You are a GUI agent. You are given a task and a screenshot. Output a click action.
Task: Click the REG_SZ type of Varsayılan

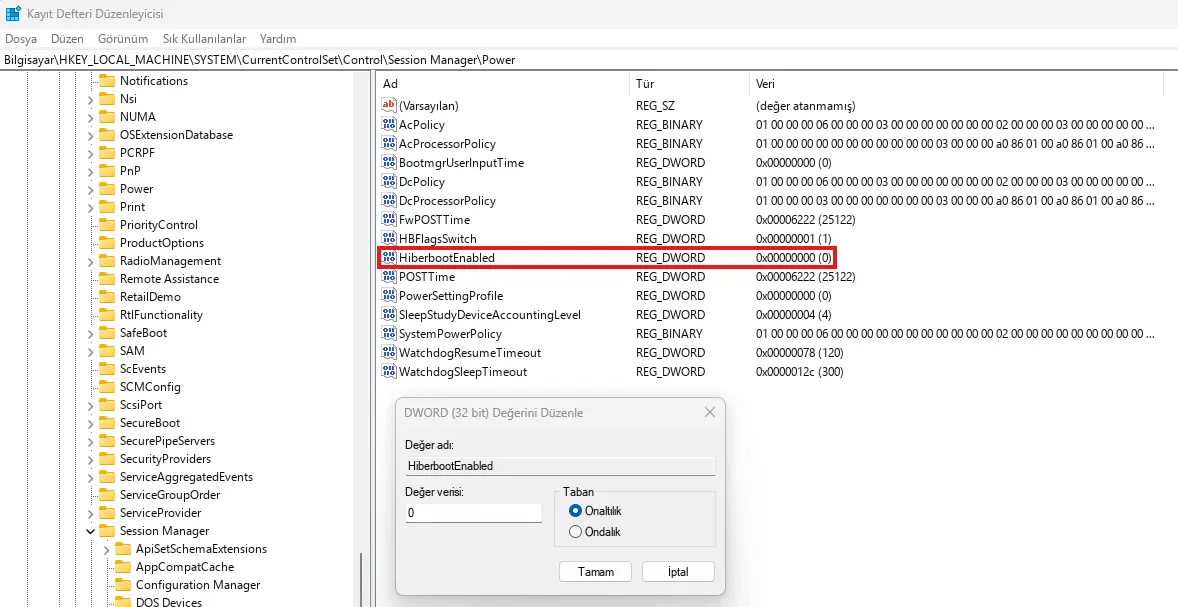(655, 105)
